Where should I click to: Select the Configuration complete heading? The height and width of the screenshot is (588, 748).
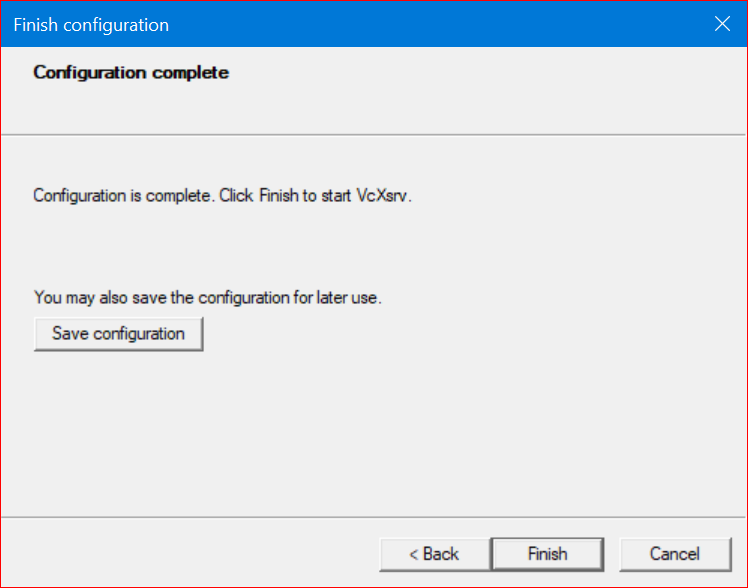[131, 72]
